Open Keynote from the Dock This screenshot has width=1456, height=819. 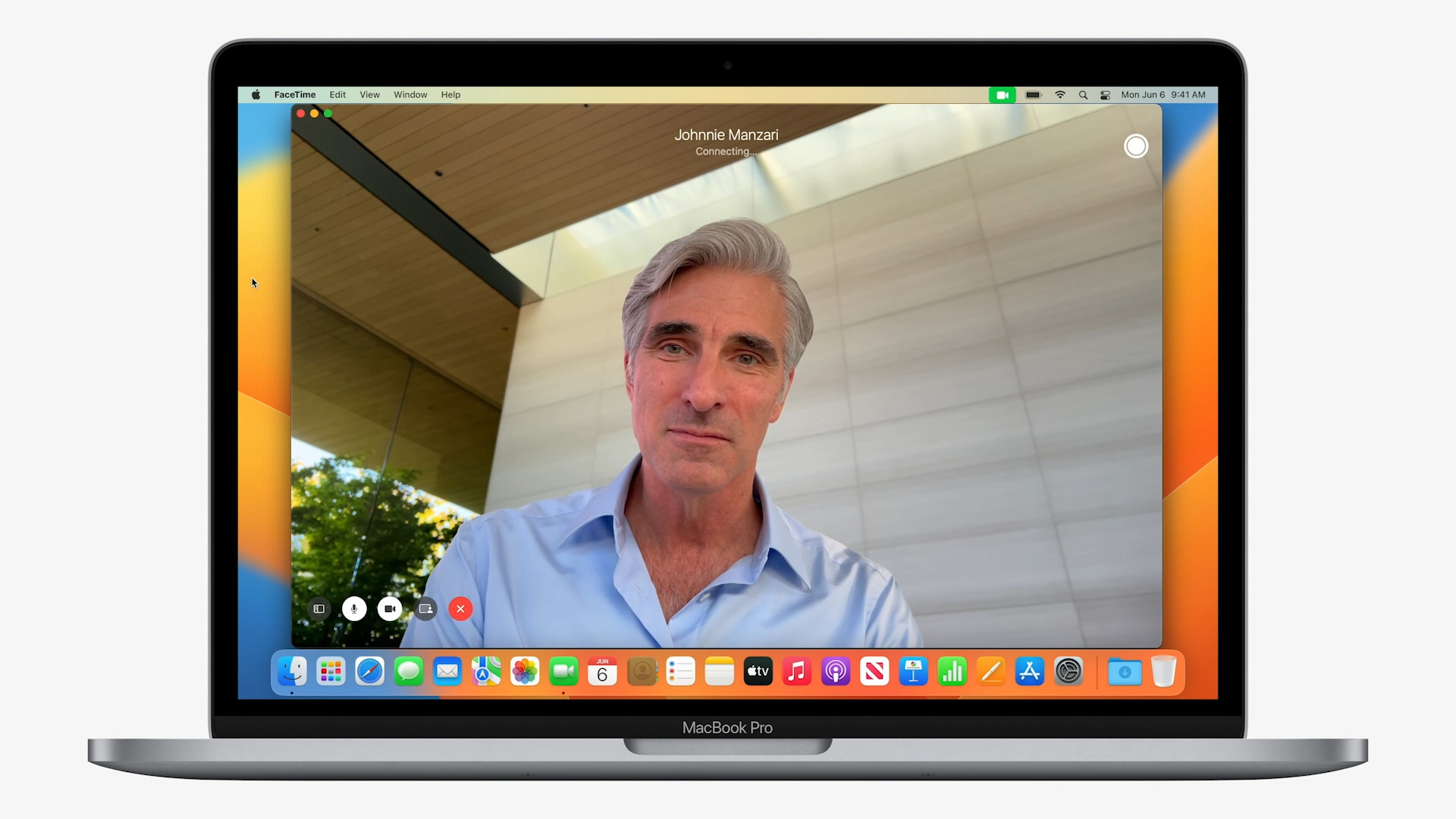click(913, 671)
